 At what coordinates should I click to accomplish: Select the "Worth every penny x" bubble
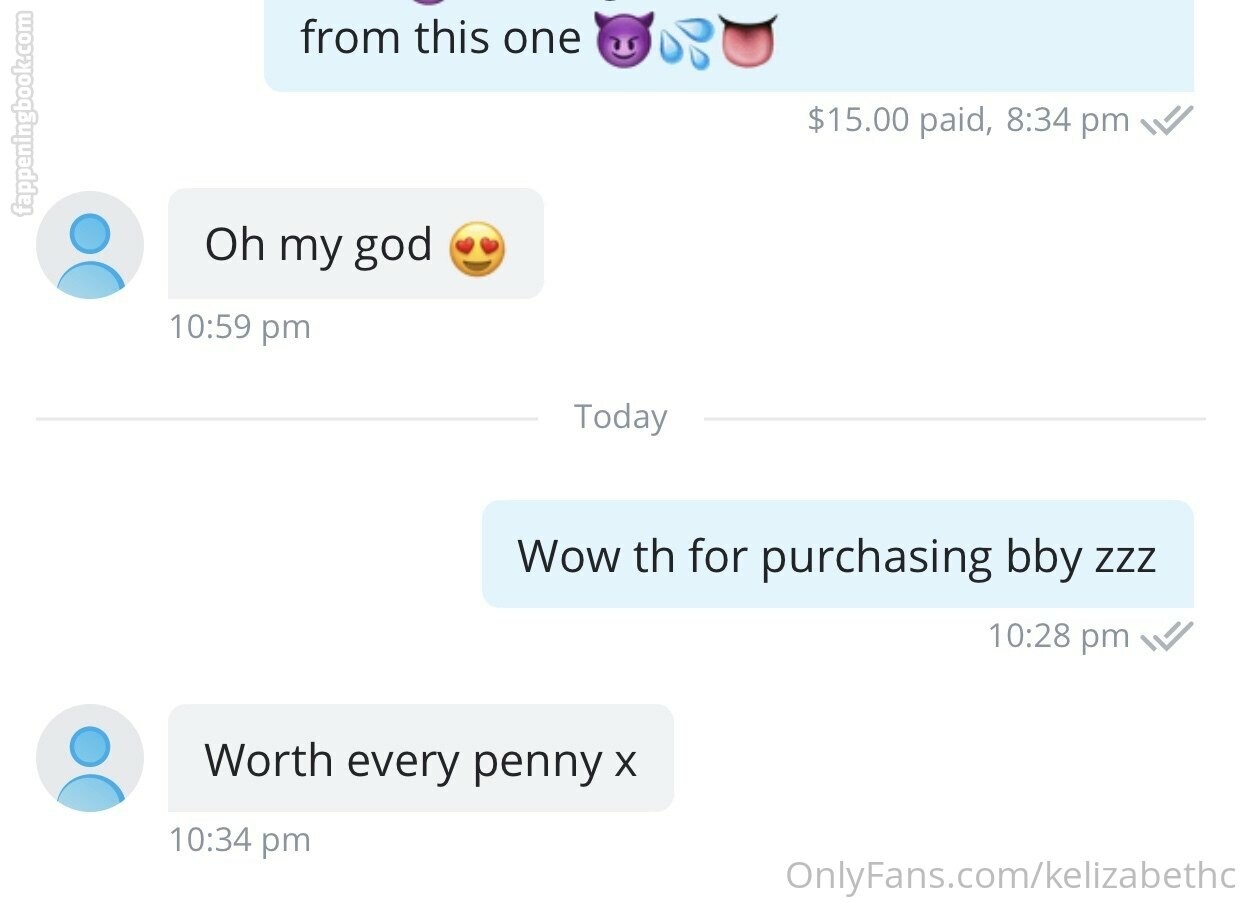click(x=421, y=758)
